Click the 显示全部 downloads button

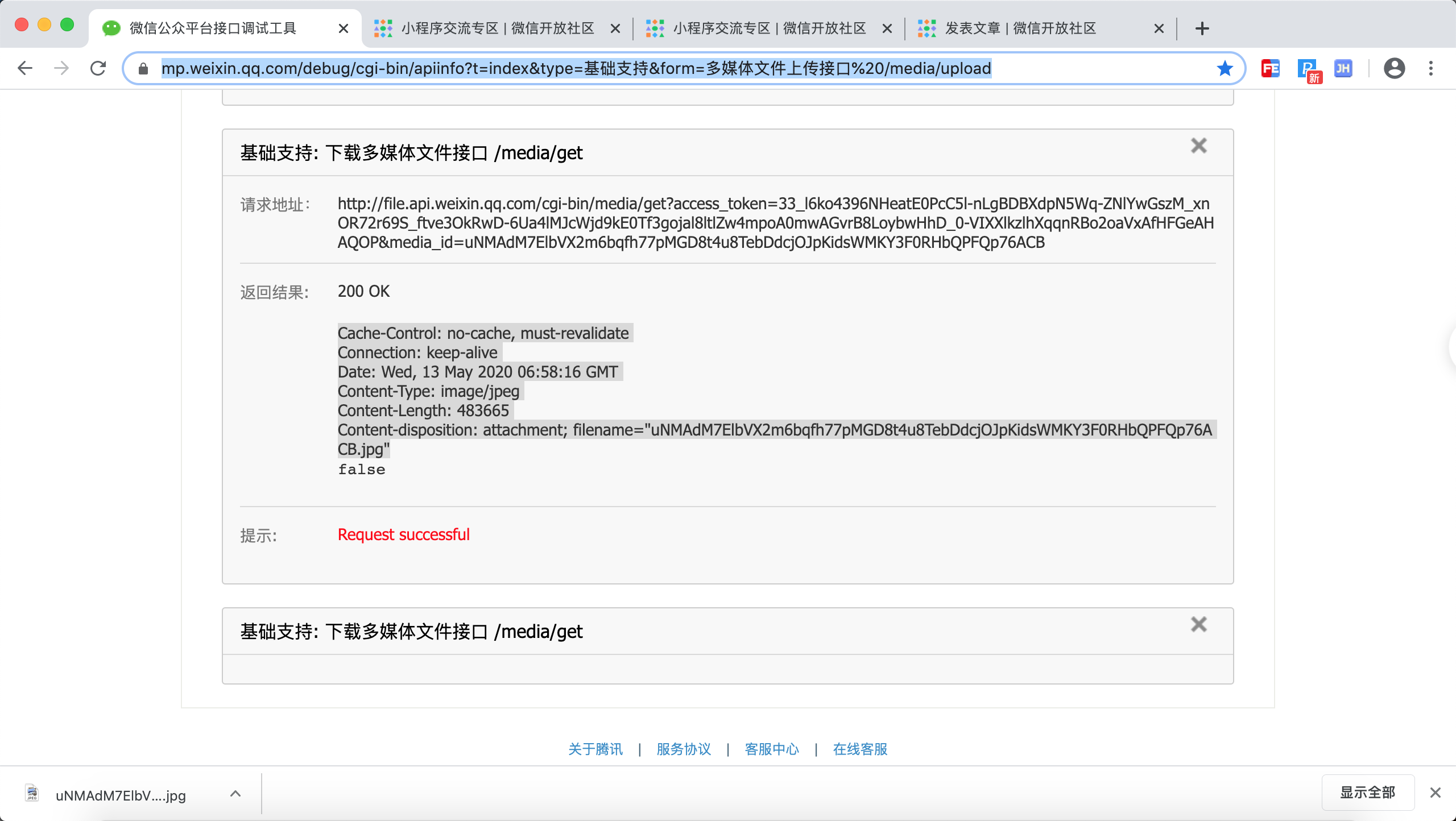1367,793
